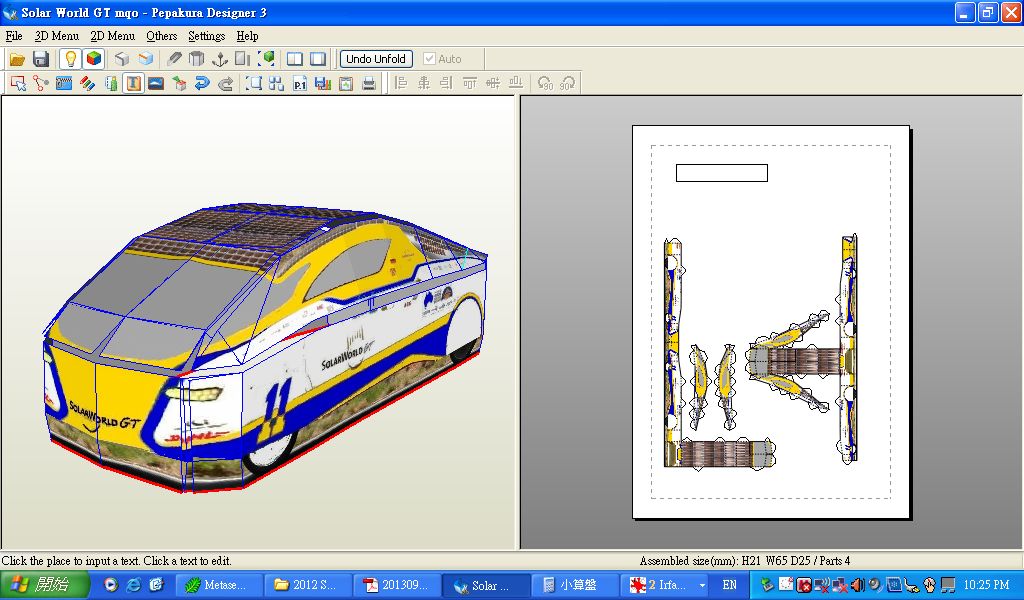Click the Undo Unfold button

376,59
